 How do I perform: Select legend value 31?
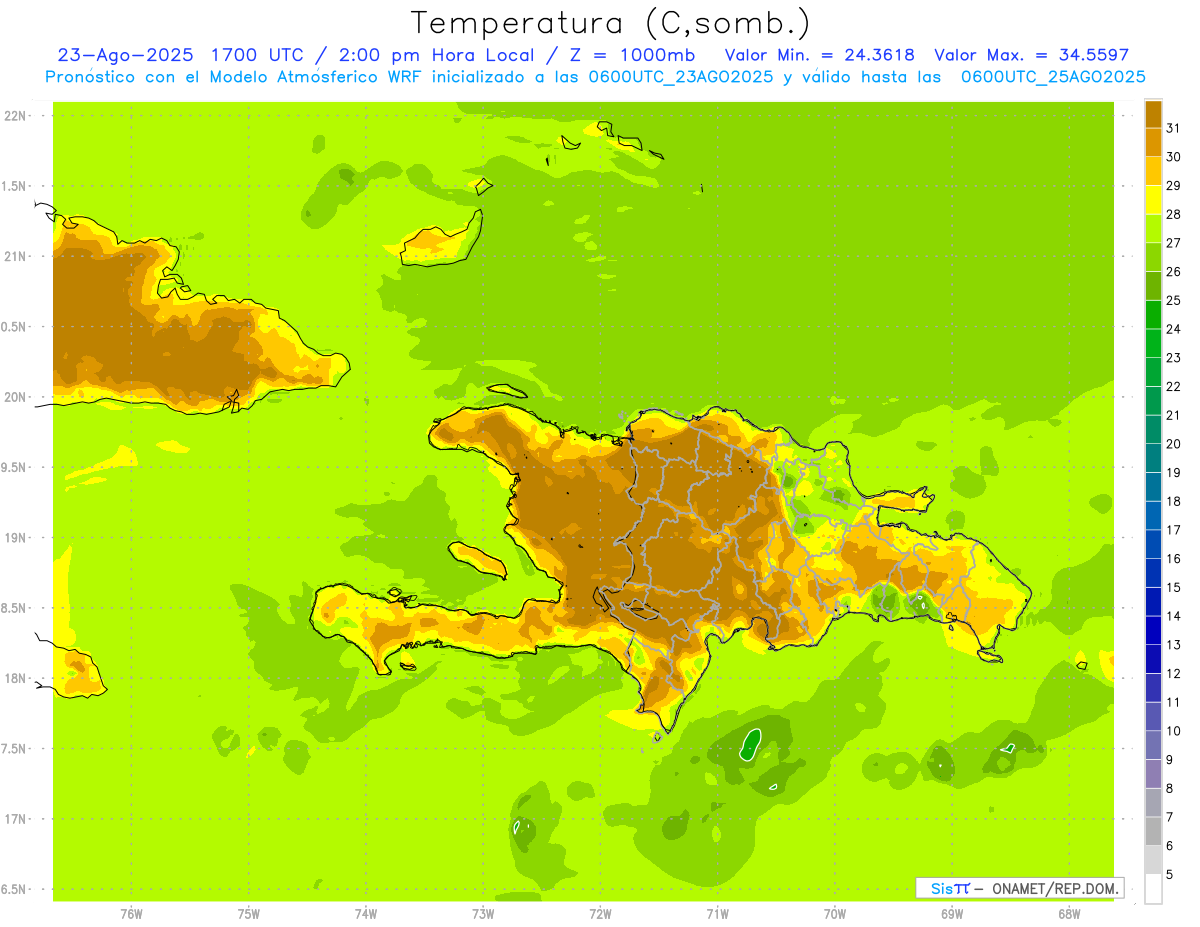point(1173,128)
